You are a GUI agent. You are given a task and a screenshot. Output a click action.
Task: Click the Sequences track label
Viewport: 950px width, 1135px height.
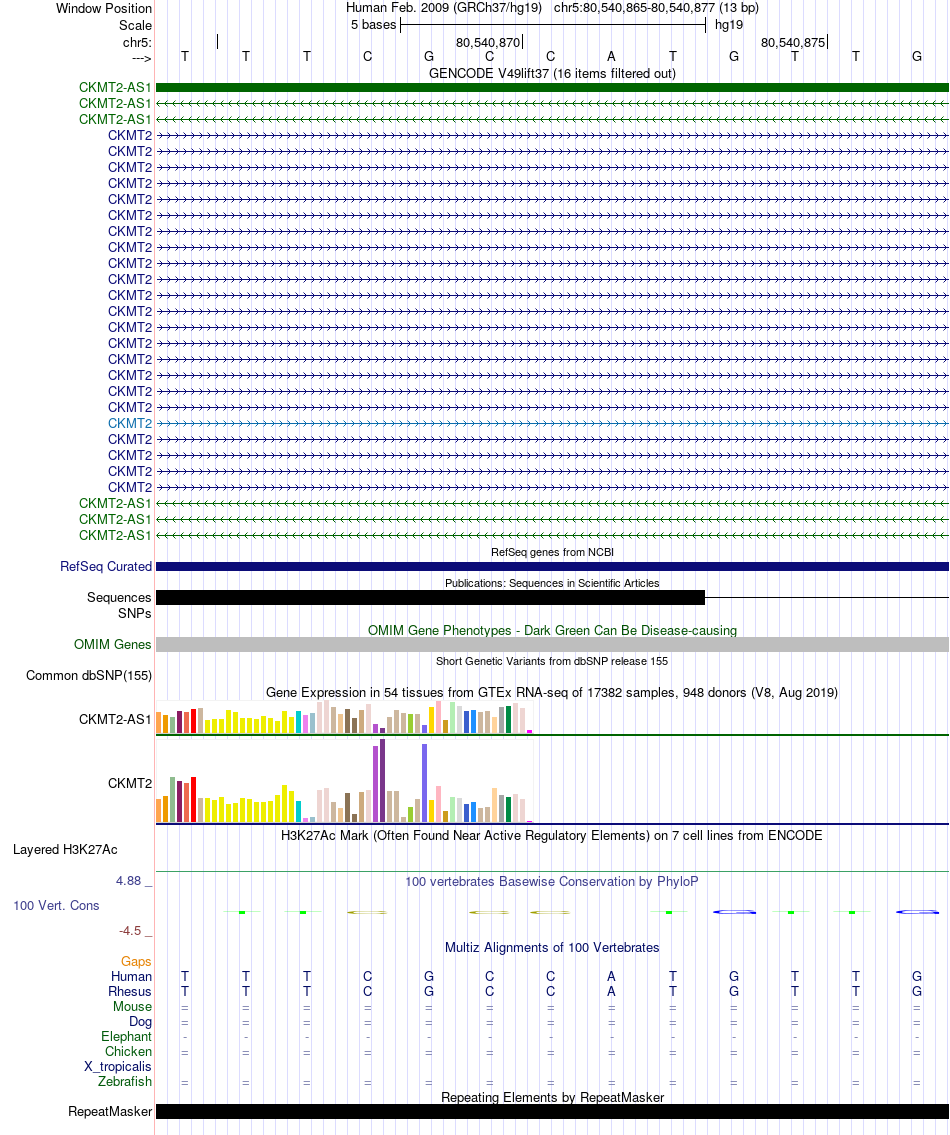pos(119,598)
